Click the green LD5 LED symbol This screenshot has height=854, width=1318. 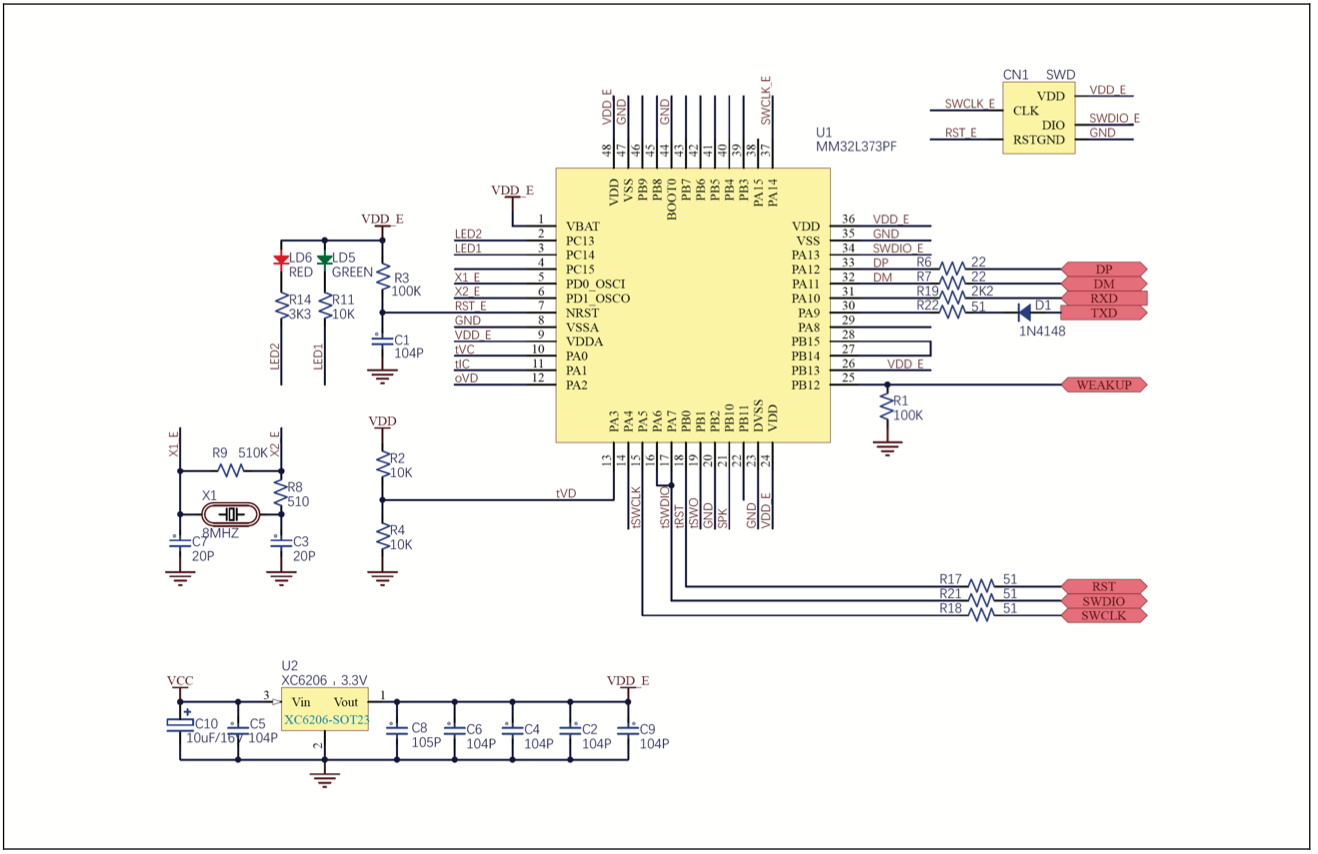coord(324,260)
